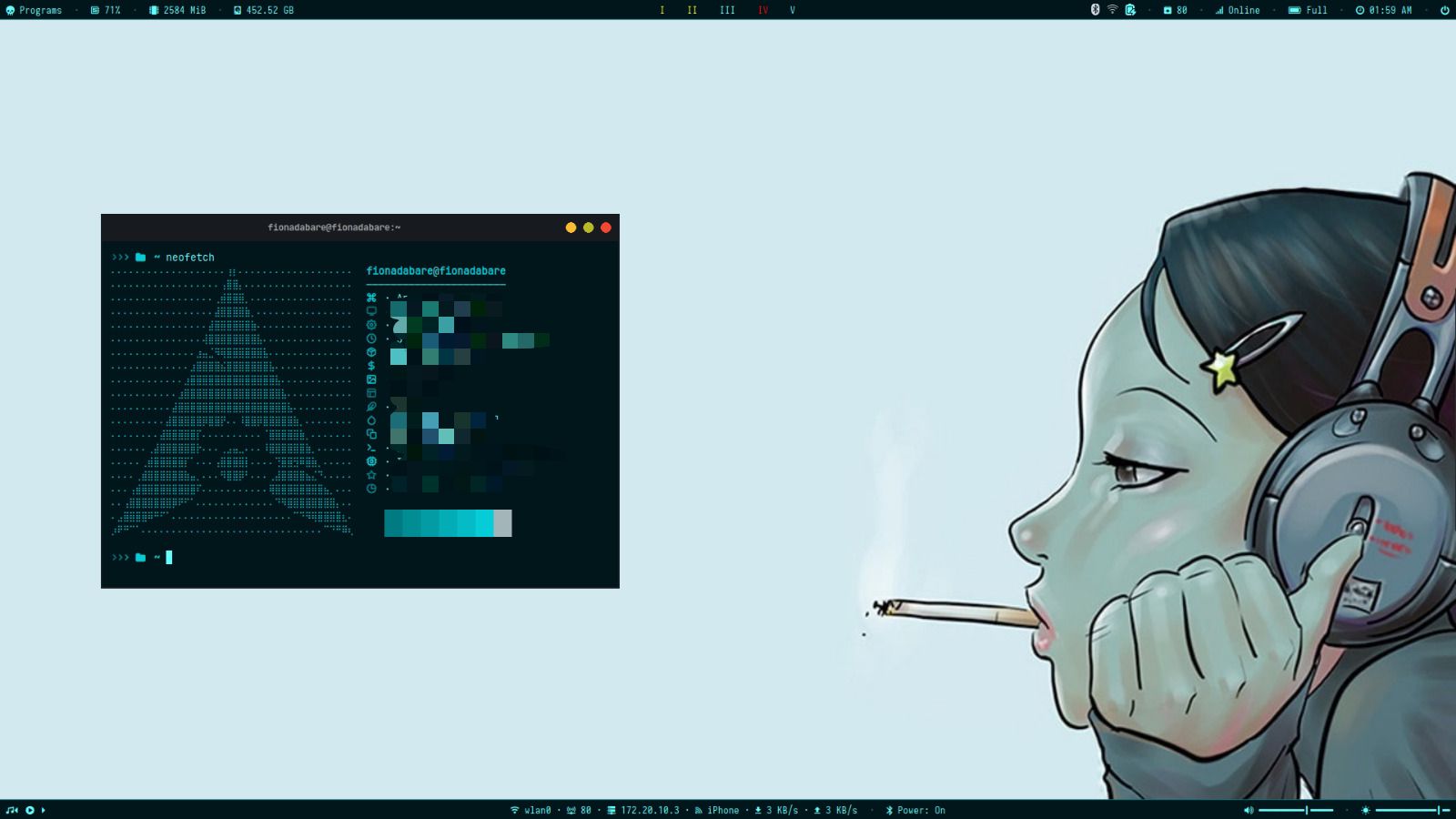Screen dimensions: 1456x819
Task: Click the pie chart icon in neofetch
Action: coord(371,489)
